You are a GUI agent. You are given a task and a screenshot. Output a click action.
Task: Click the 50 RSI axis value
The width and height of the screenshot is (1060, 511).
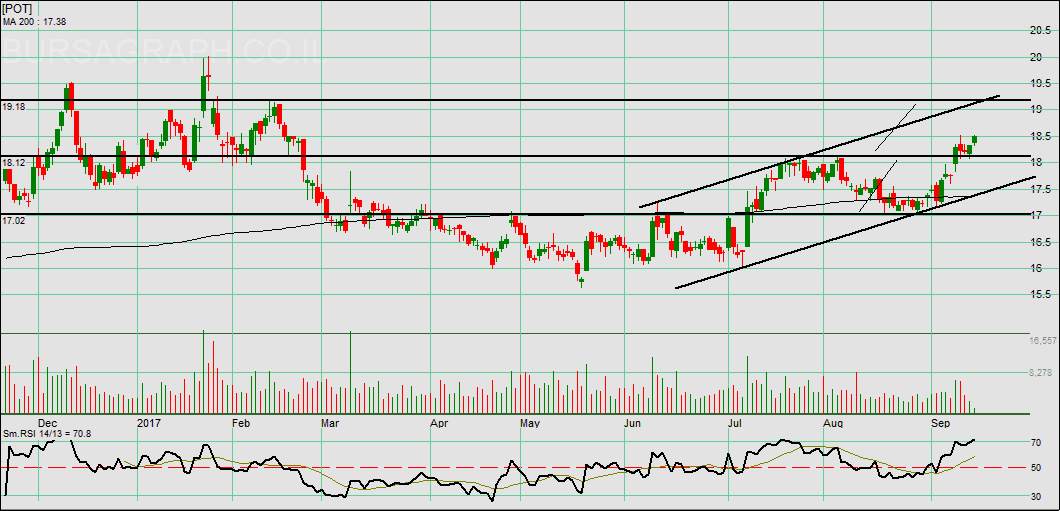pyautogui.click(x=1034, y=468)
